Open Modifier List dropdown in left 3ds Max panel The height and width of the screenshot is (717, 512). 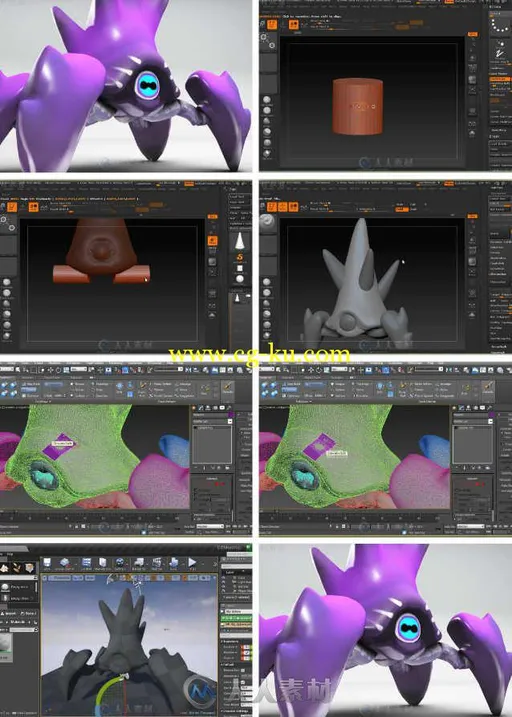coord(213,421)
